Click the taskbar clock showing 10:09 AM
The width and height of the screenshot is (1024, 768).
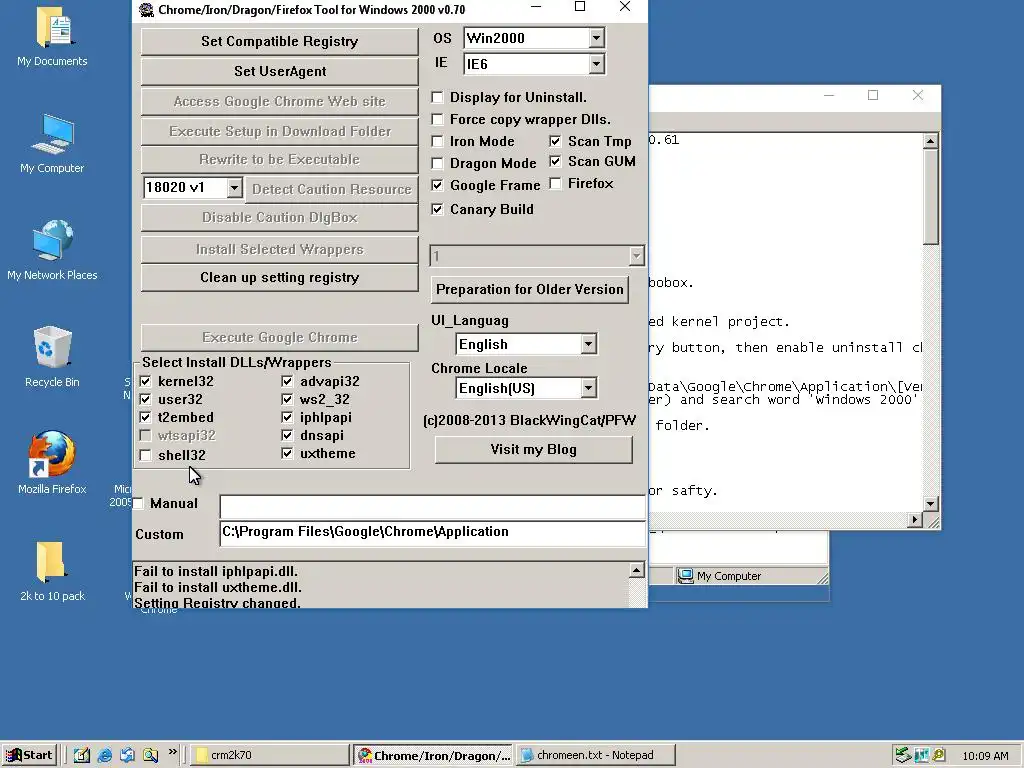coord(985,756)
